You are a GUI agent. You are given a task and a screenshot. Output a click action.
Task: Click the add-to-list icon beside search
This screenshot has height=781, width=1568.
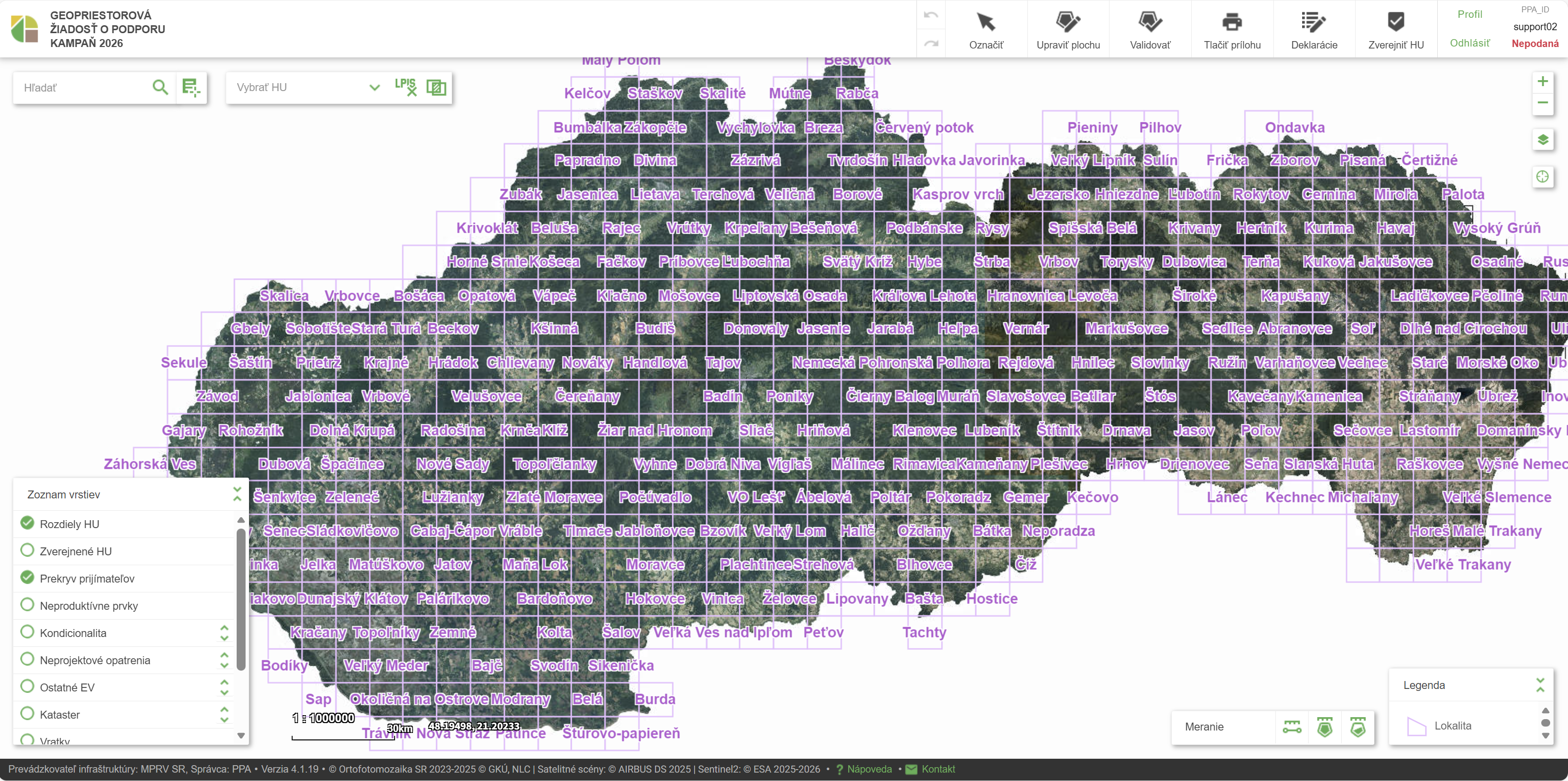pyautogui.click(x=191, y=88)
